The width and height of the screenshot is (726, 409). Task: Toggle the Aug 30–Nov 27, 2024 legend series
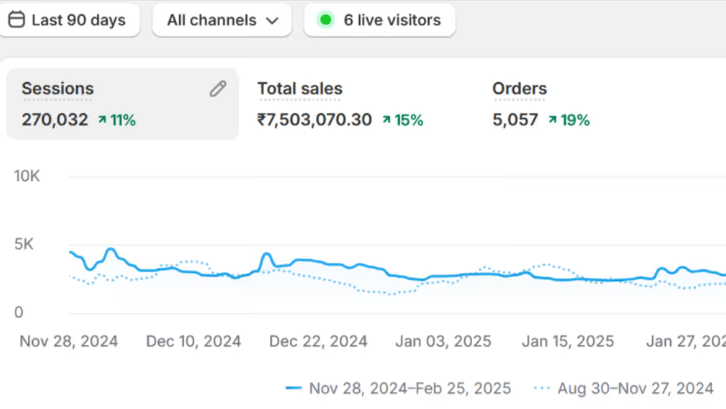[636, 388]
